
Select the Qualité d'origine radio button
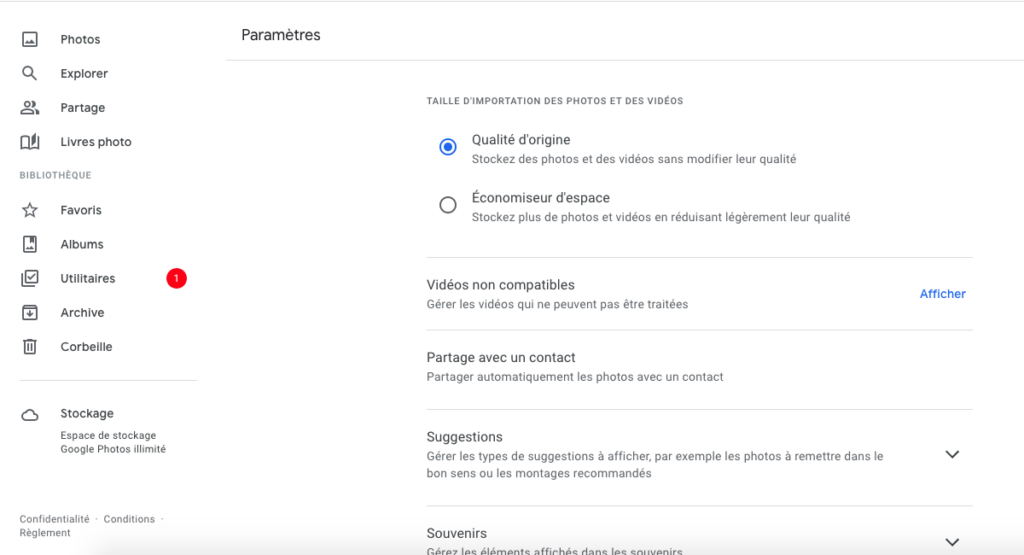tap(447, 147)
